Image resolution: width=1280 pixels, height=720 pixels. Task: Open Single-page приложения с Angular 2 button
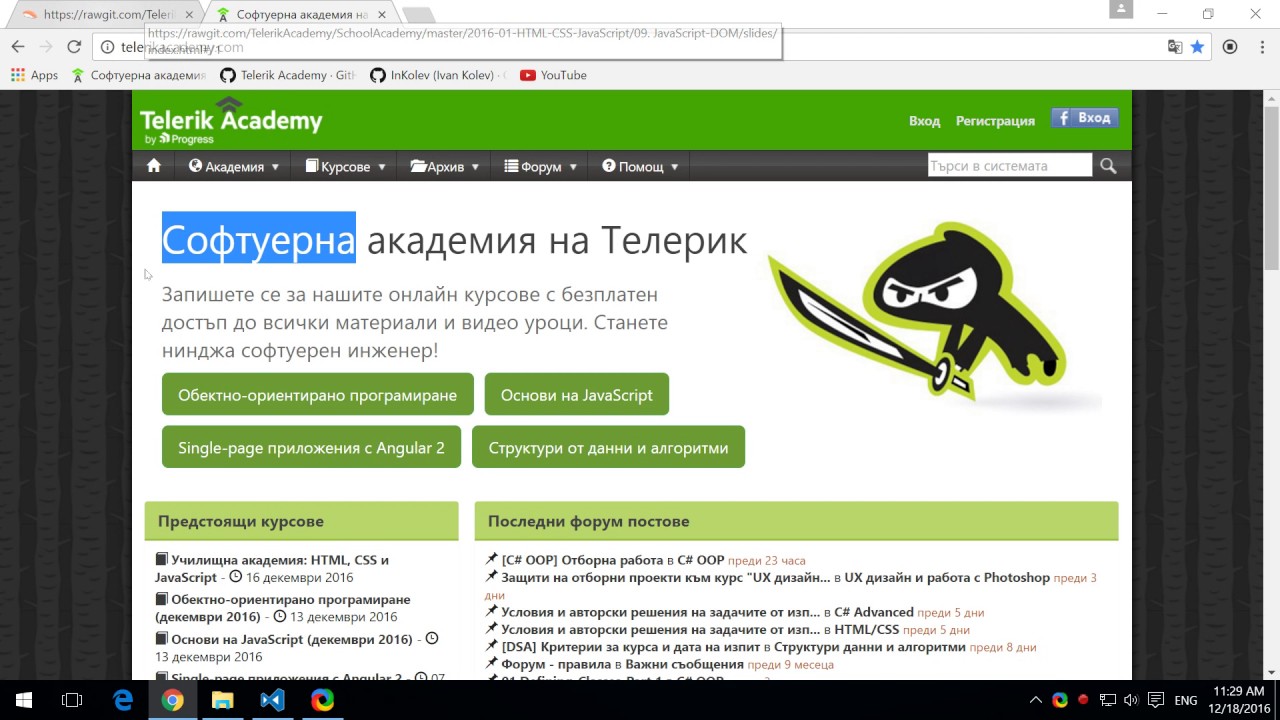[311, 447]
